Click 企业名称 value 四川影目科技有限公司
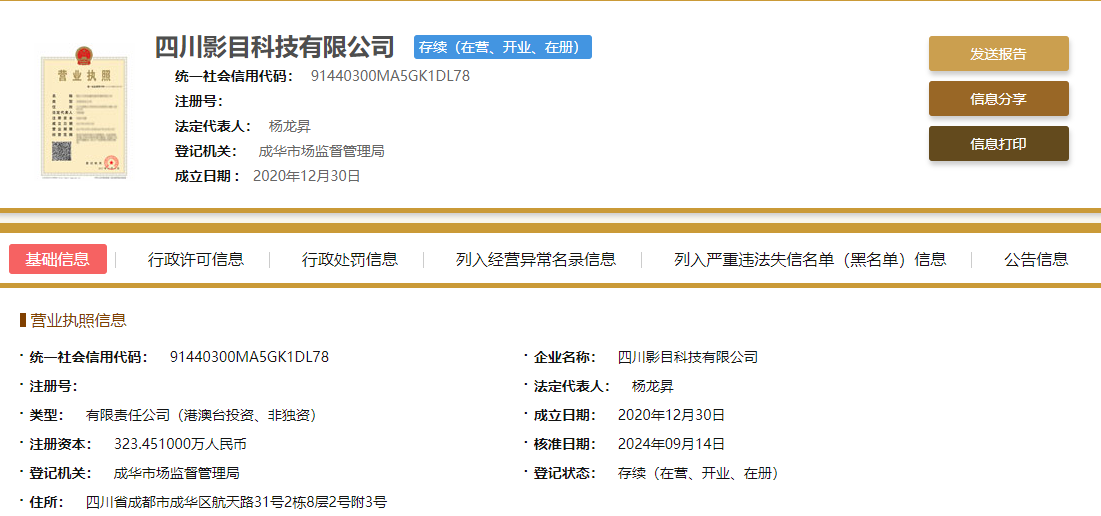 pos(687,357)
